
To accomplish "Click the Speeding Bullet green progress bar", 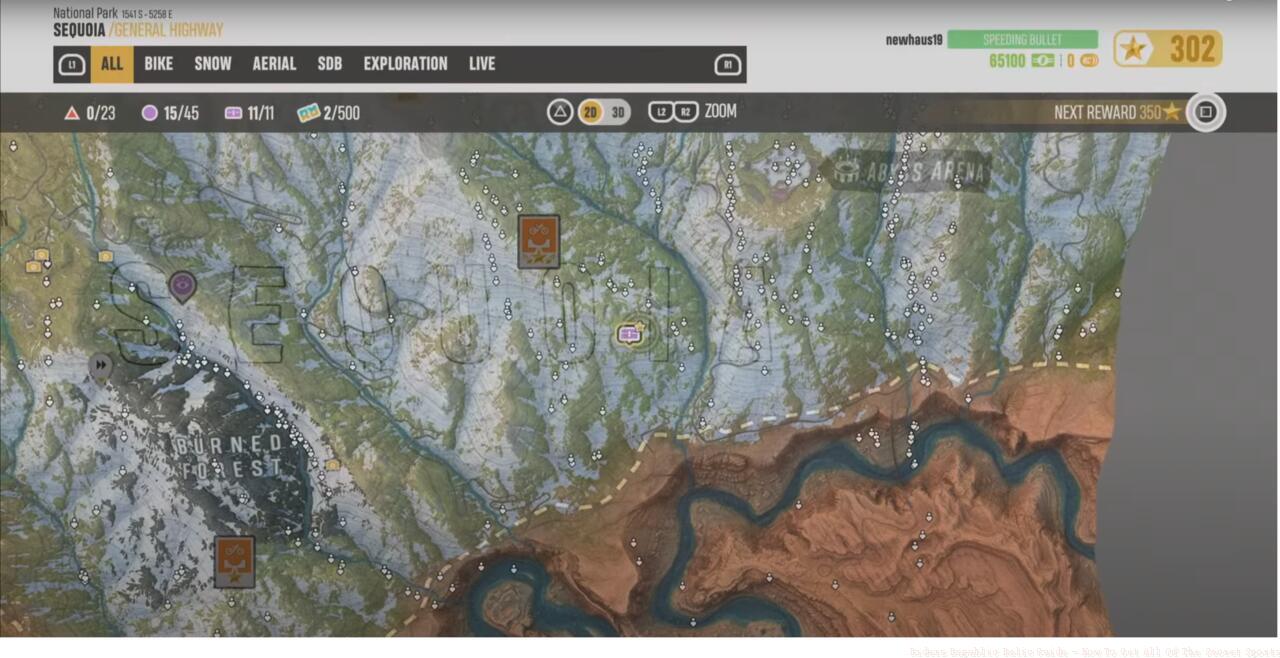I will click(x=1022, y=40).
